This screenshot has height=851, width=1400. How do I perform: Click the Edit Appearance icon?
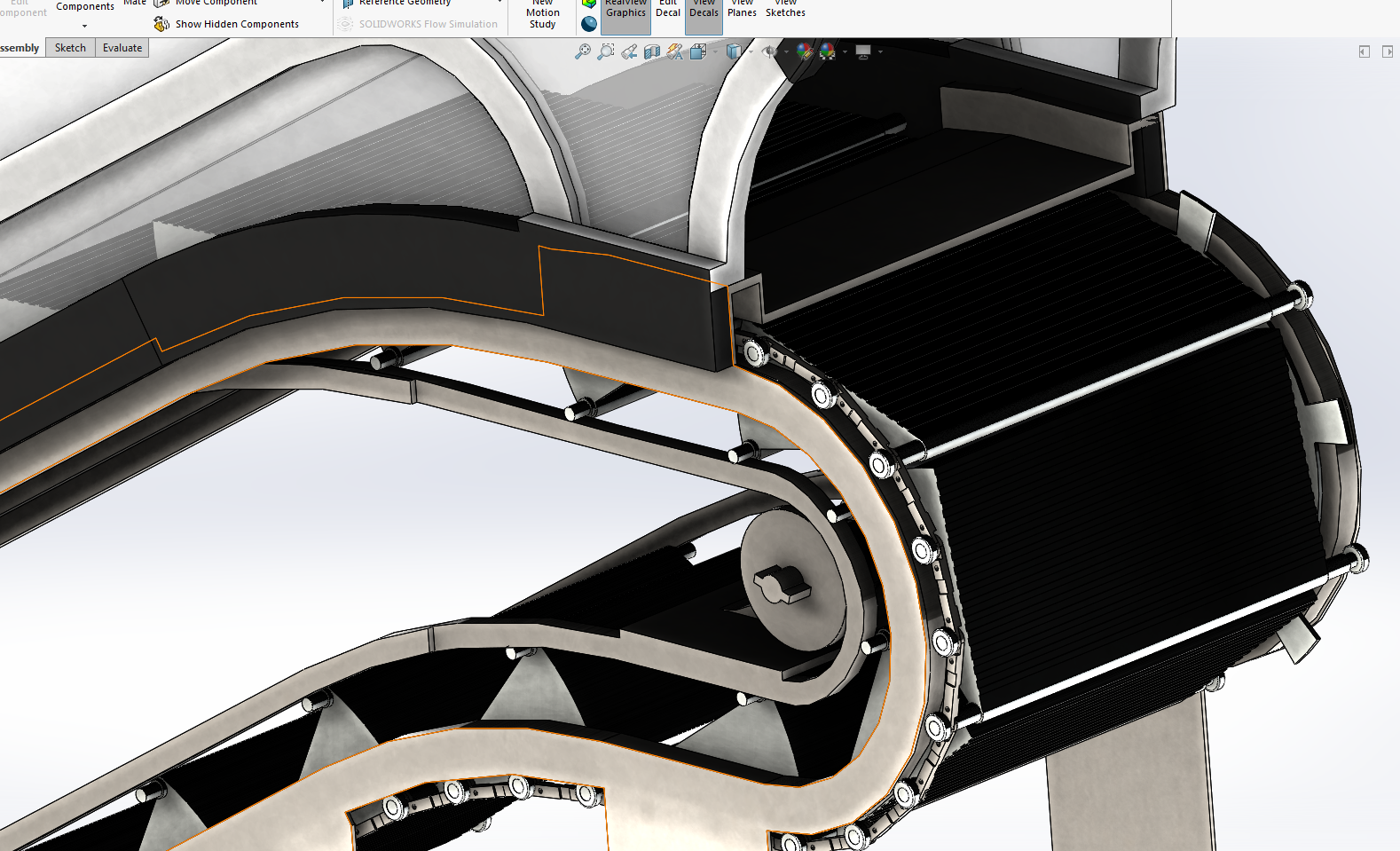tap(805, 51)
